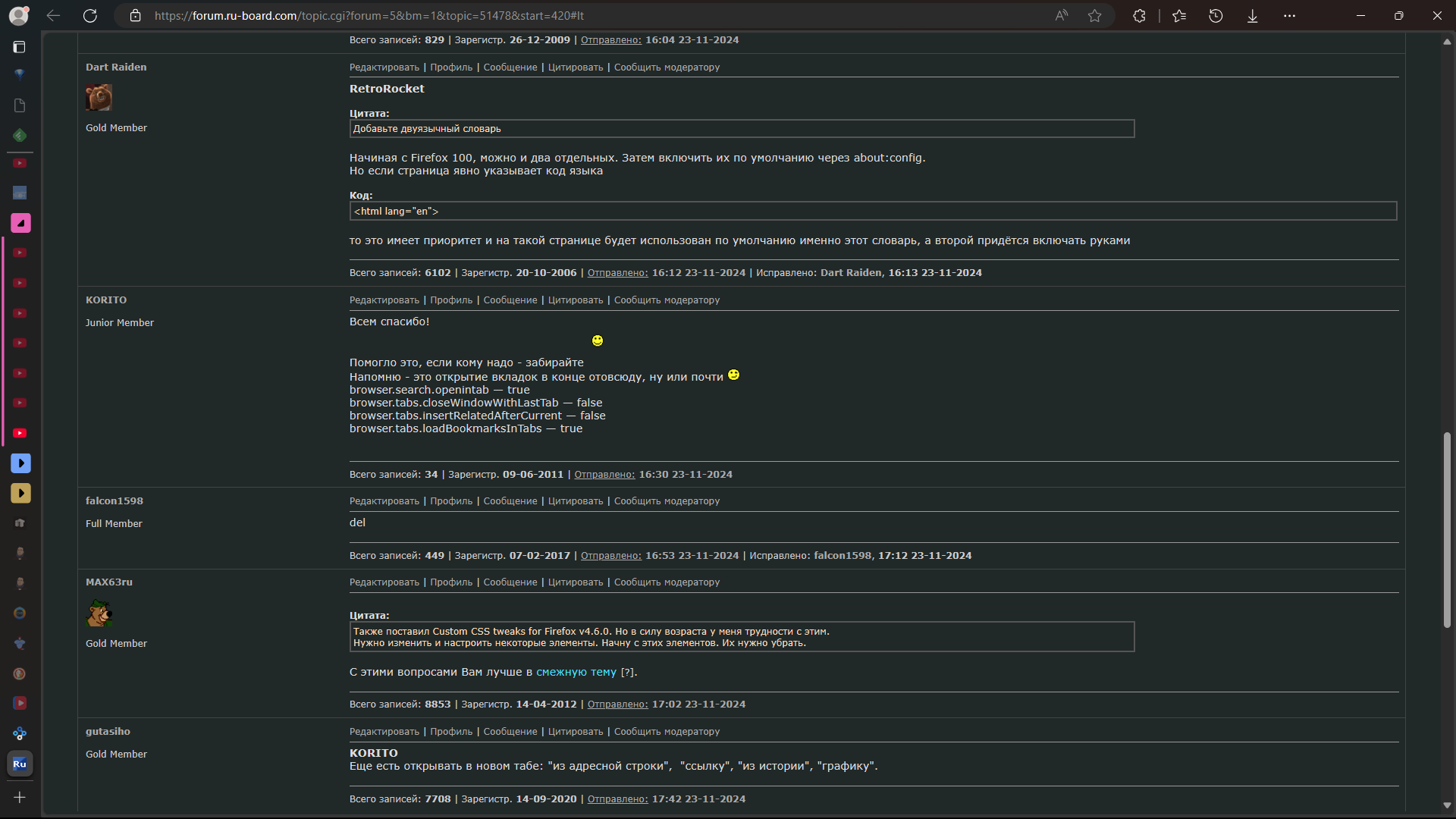Click the page vertical scrollbar thumb
This screenshot has height=819, width=1456.
tap(1447, 529)
